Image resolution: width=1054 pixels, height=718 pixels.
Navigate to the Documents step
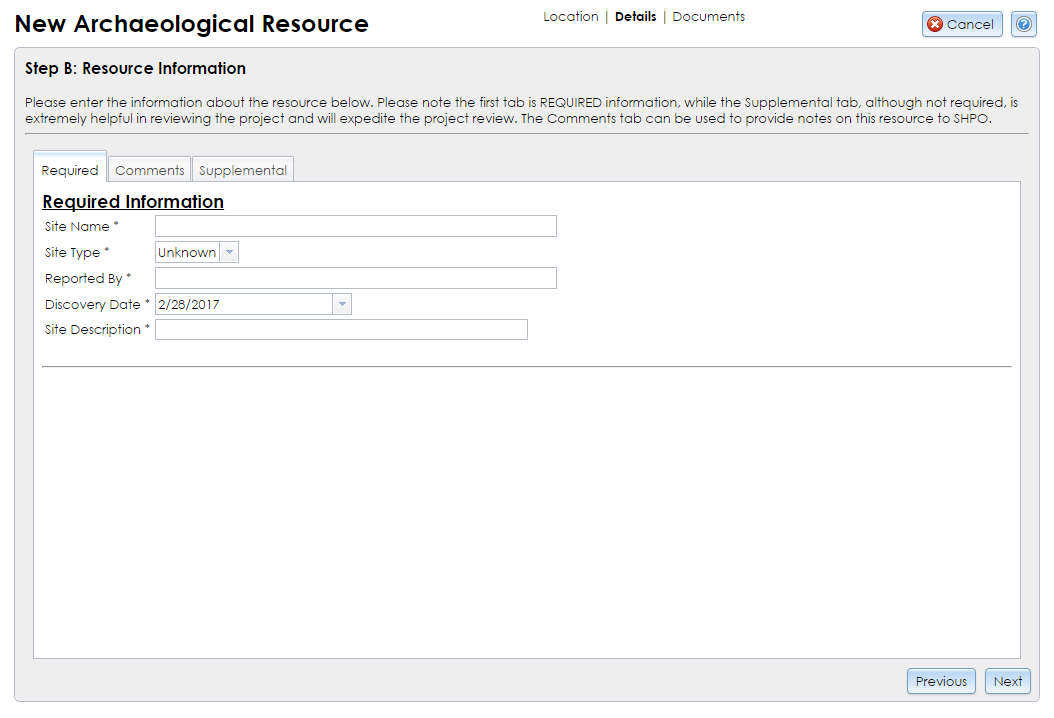click(x=708, y=16)
